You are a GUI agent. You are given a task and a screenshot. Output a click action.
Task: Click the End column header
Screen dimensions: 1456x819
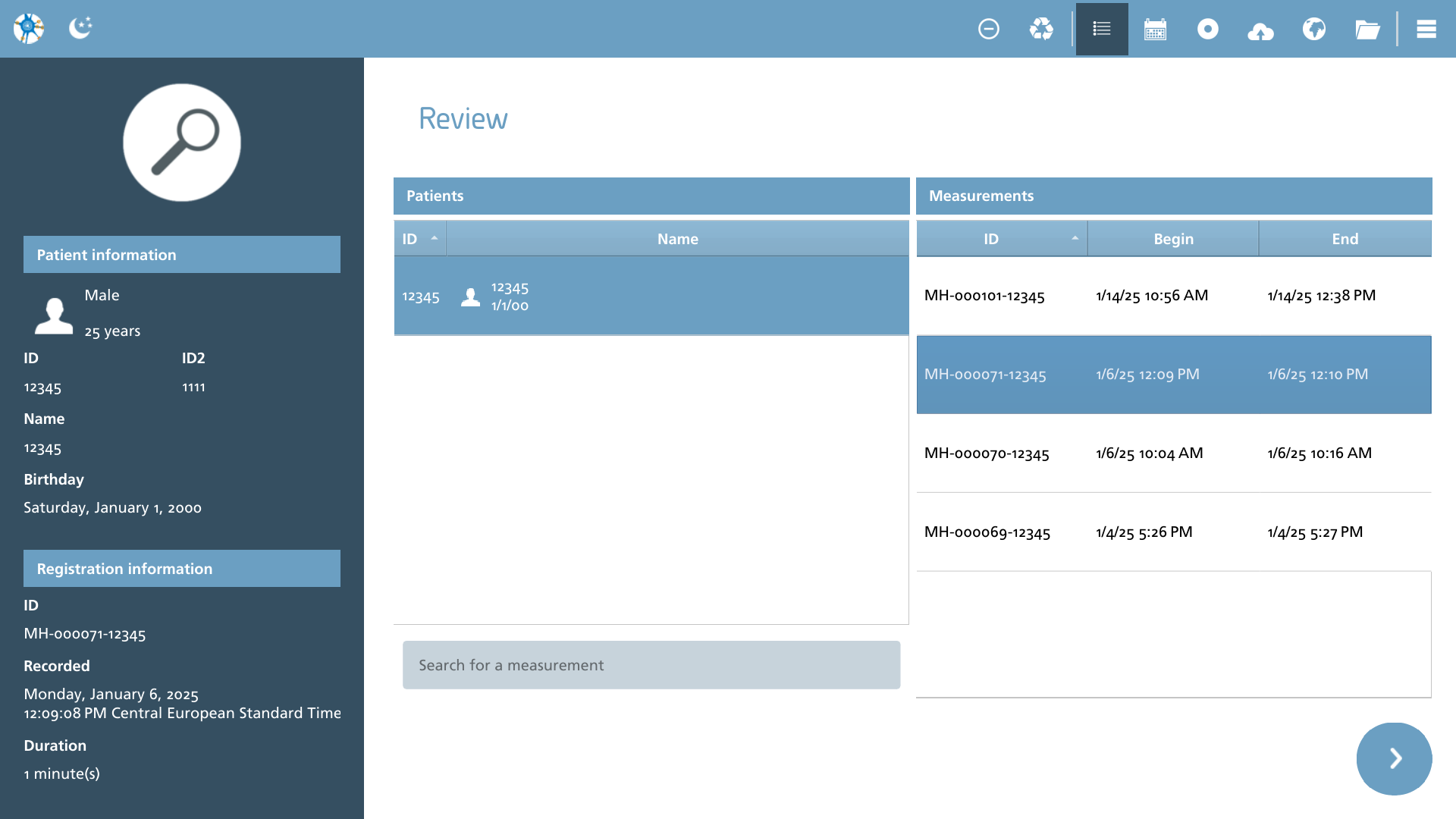pyautogui.click(x=1345, y=239)
